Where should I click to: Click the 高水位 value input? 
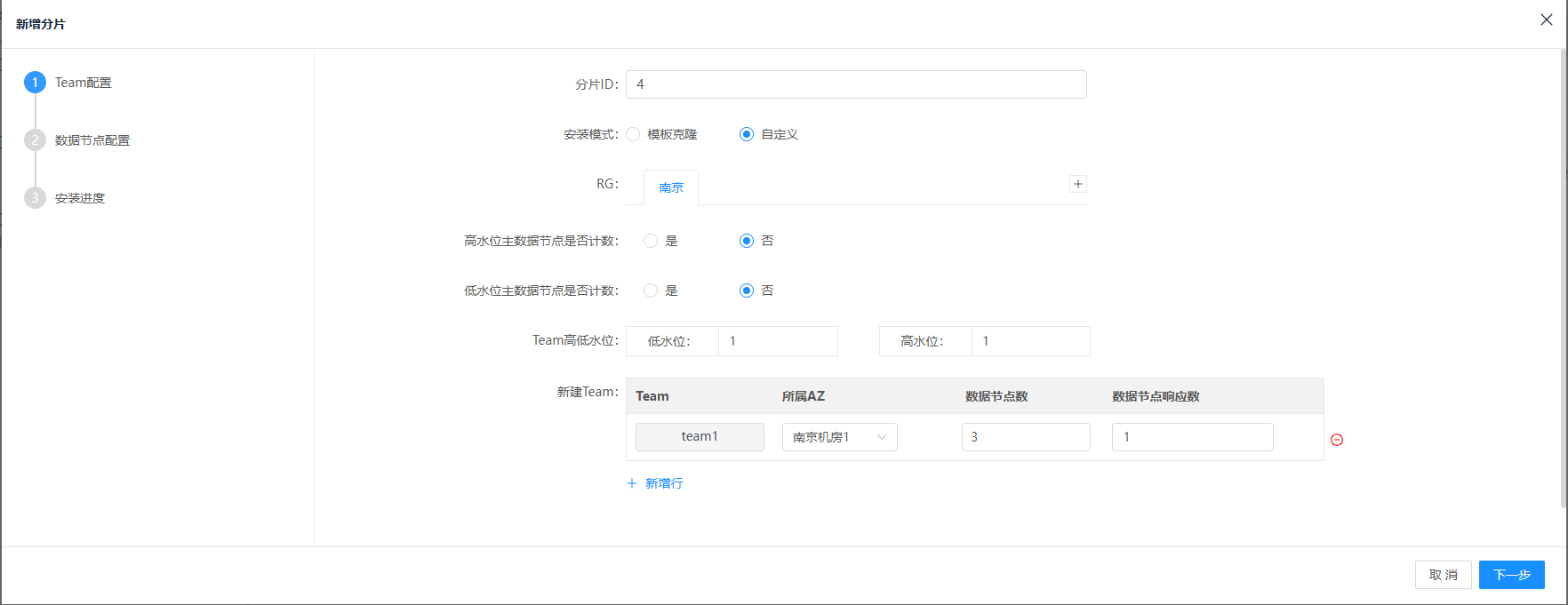pyautogui.click(x=1031, y=341)
